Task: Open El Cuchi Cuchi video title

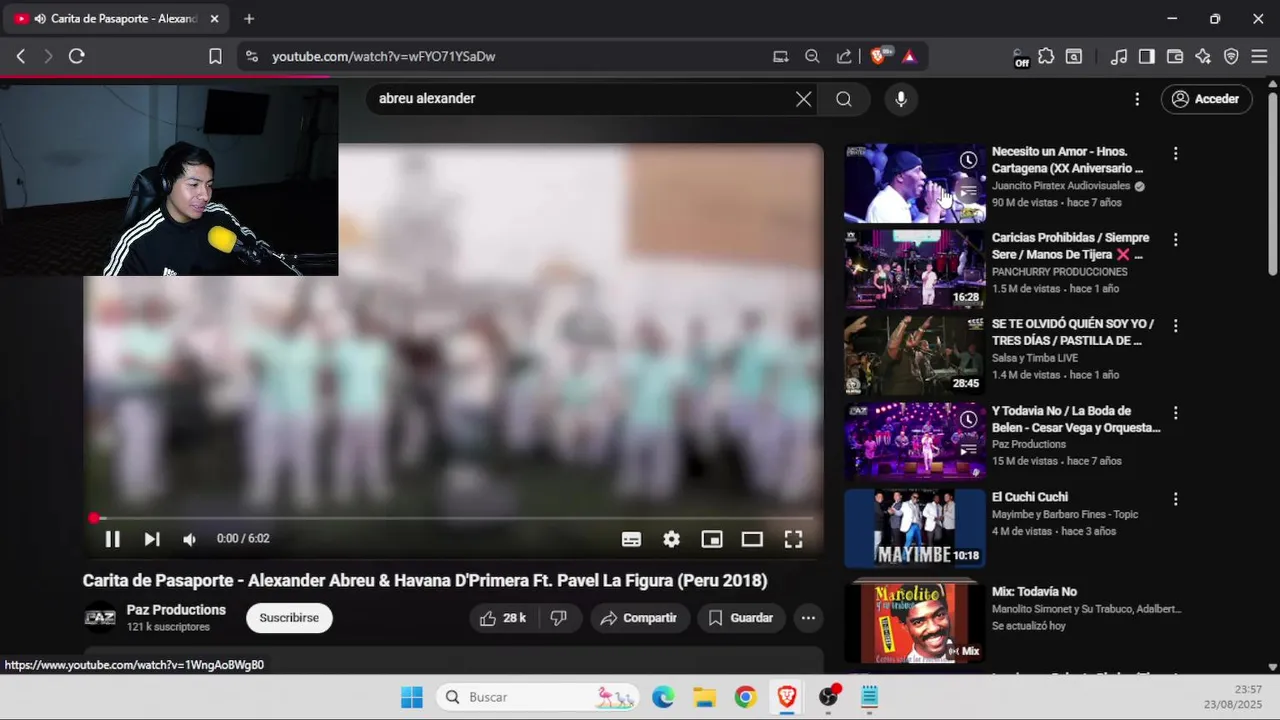Action: tap(1030, 497)
